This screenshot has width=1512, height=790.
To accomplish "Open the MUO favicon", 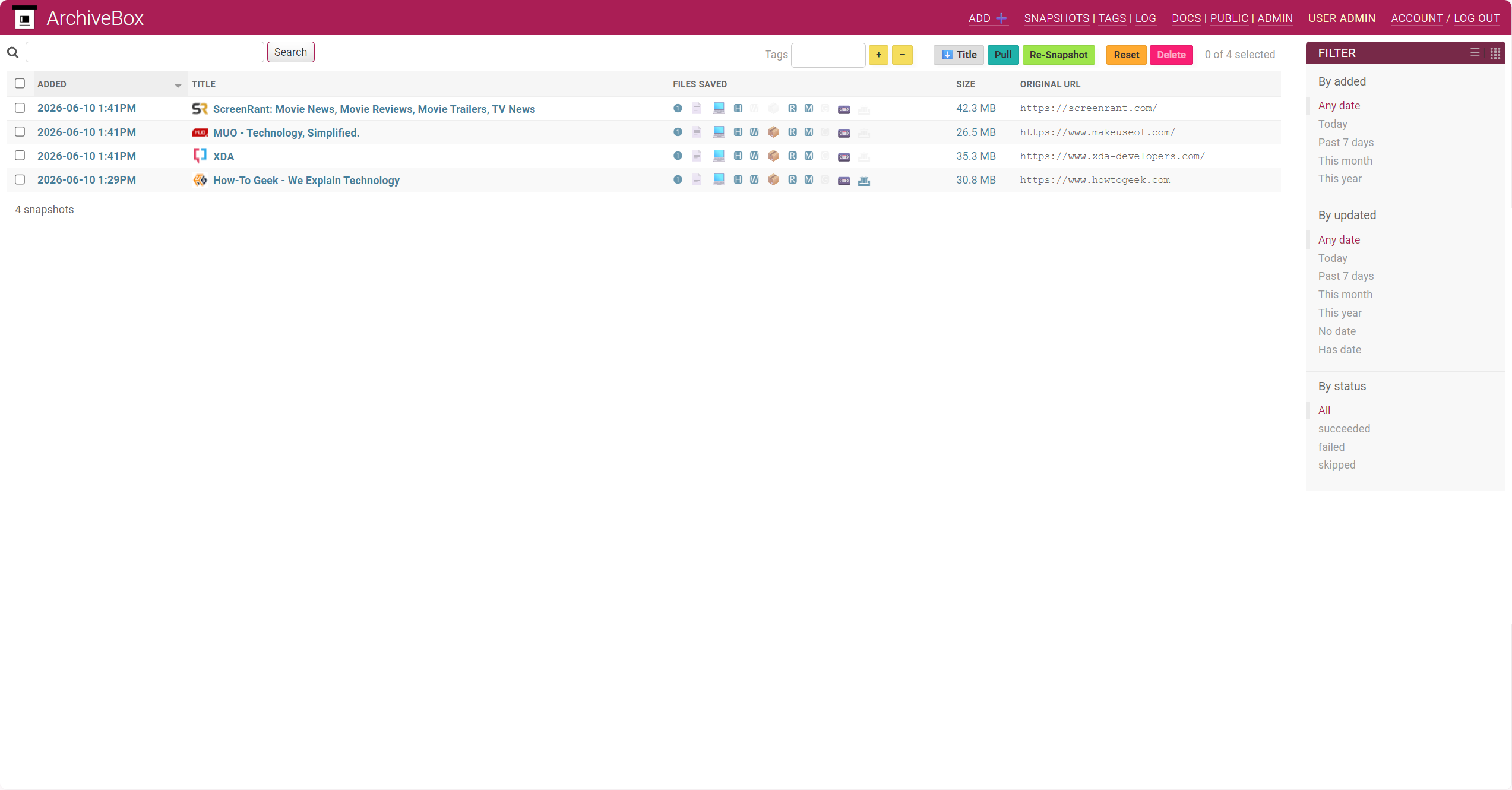I will tap(200, 132).
